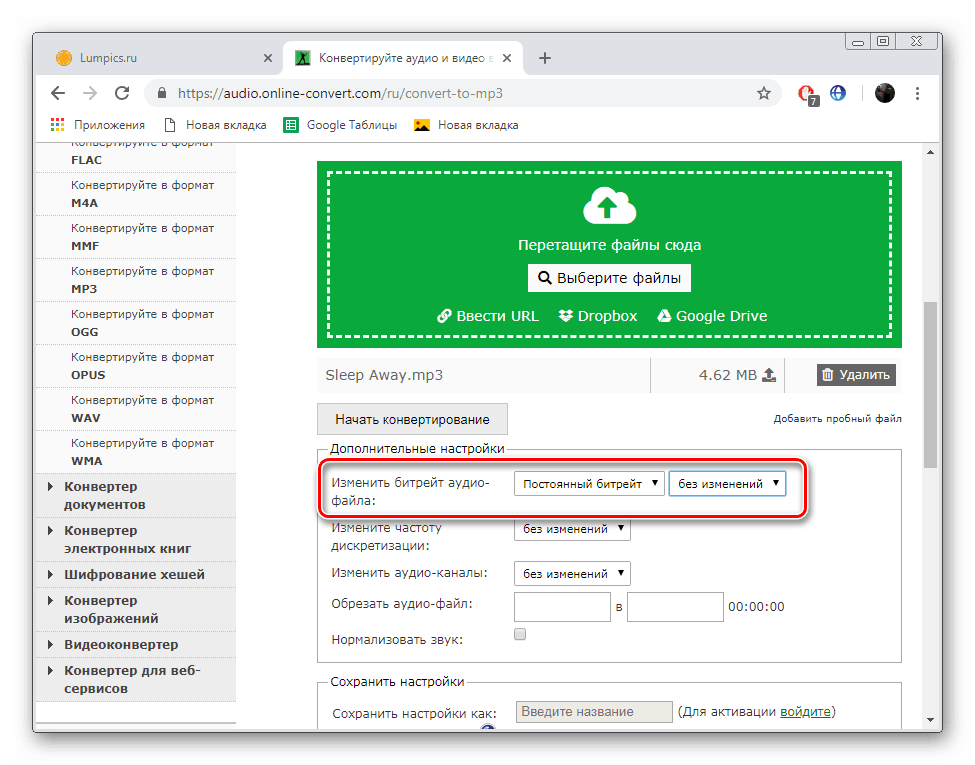Click the padlock icon in the address bar
The height and width of the screenshot is (765, 975).
[x=162, y=93]
